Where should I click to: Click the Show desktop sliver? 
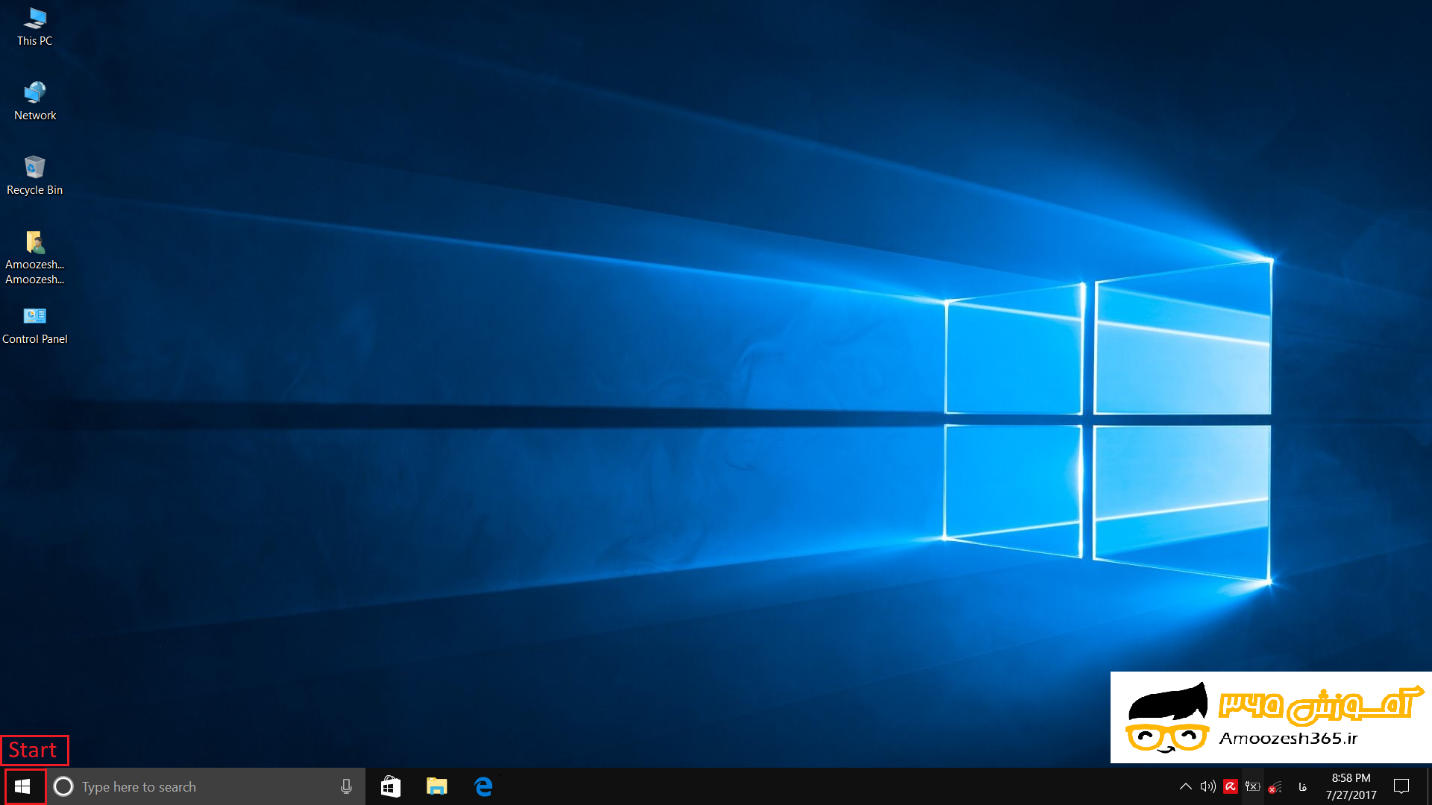click(1428, 787)
